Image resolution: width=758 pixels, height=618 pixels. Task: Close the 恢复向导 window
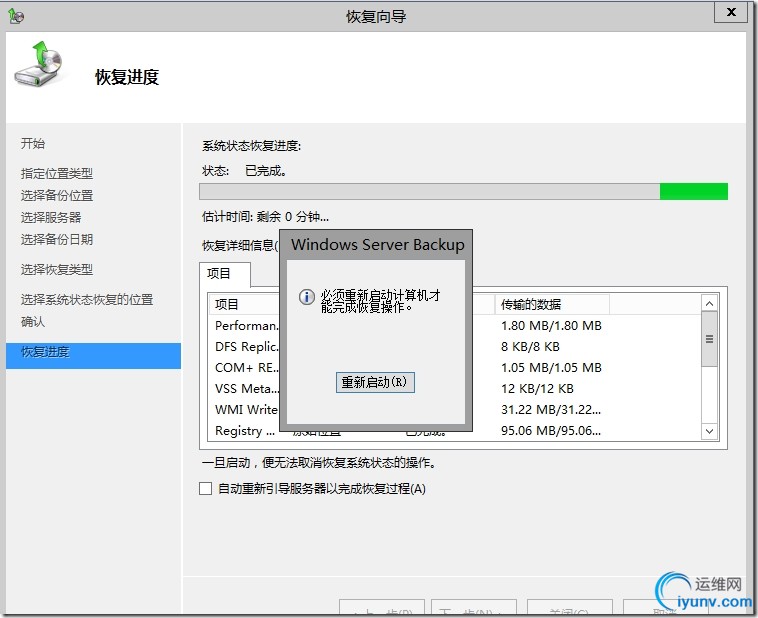(731, 12)
